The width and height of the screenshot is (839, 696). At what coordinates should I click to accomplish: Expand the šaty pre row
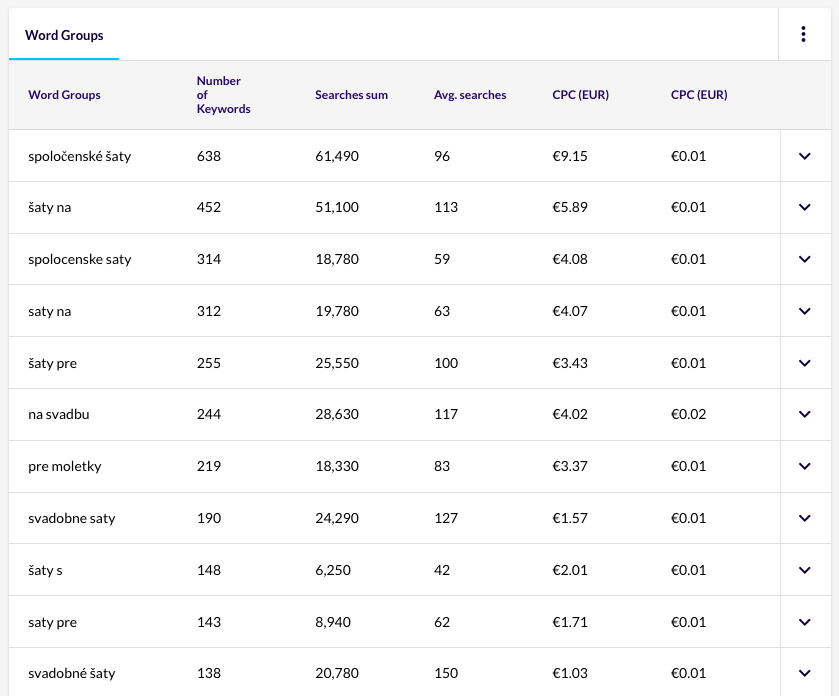coord(805,363)
